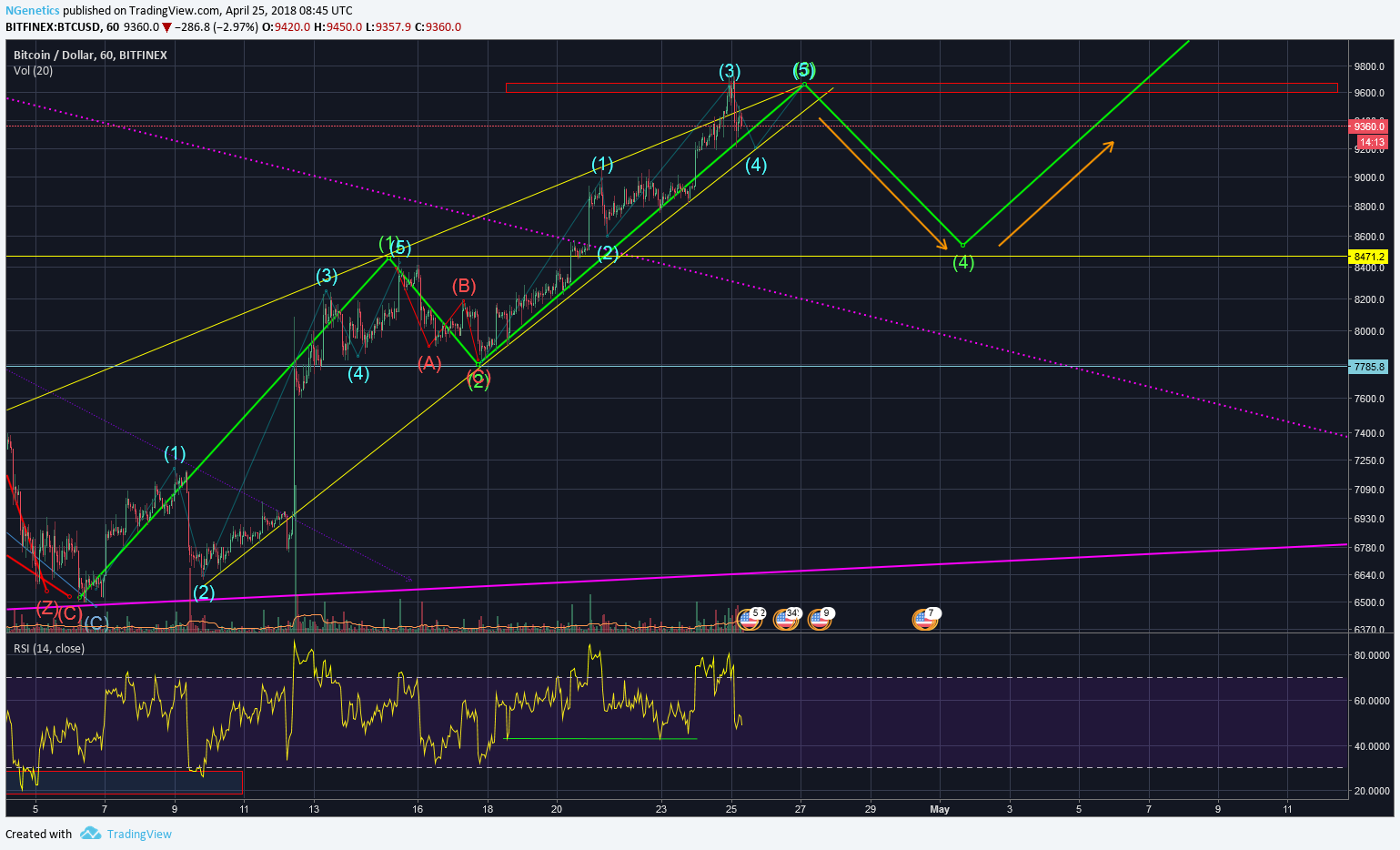Screen dimensions: 1400x850
Task: Select the green (4) projected wave label
Action: 963,263
